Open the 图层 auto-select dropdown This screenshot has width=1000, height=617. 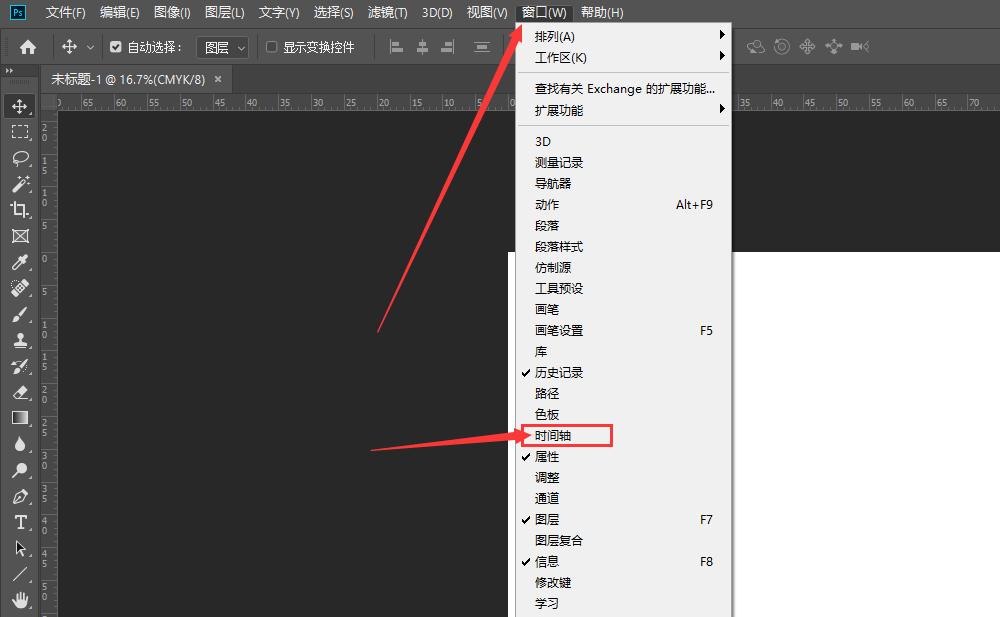click(x=222, y=46)
